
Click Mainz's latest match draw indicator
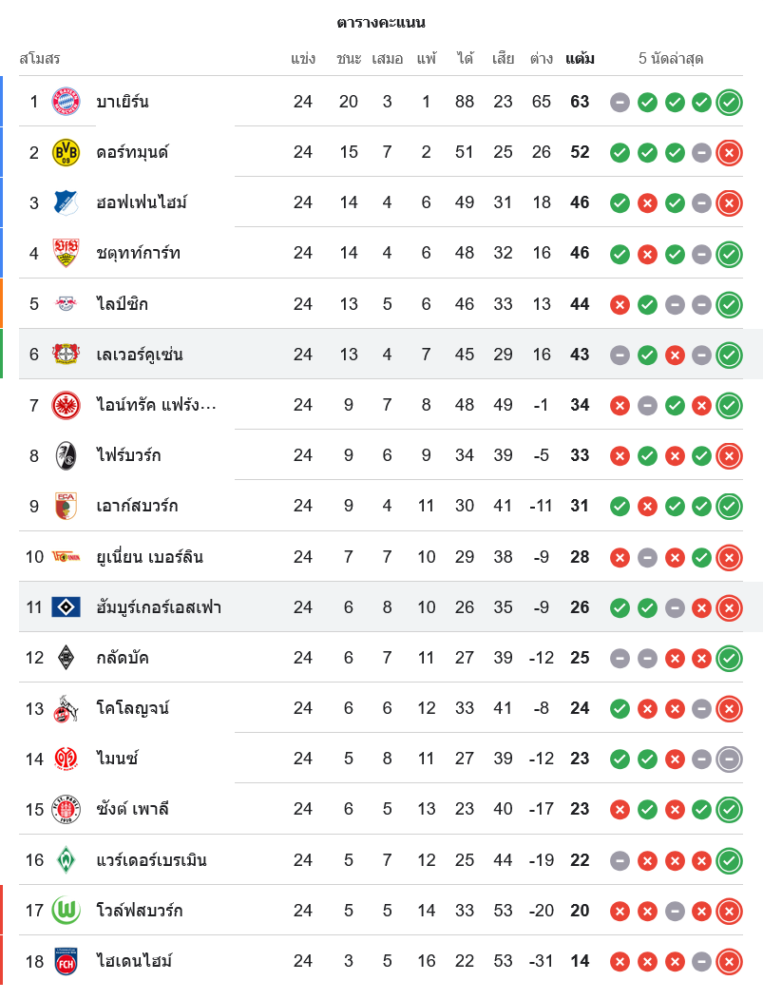click(x=729, y=759)
